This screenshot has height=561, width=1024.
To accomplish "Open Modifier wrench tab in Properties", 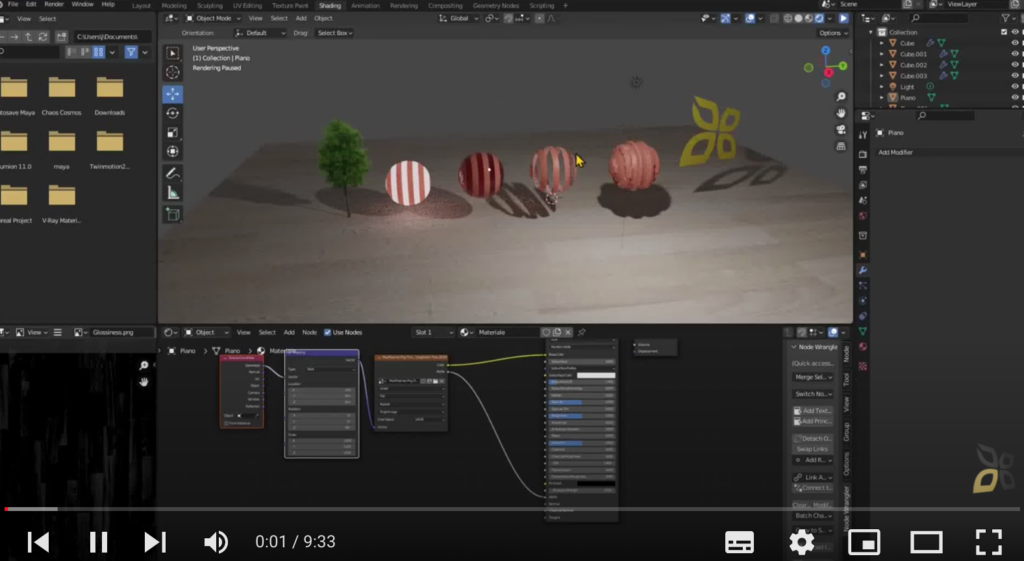I will click(x=863, y=270).
